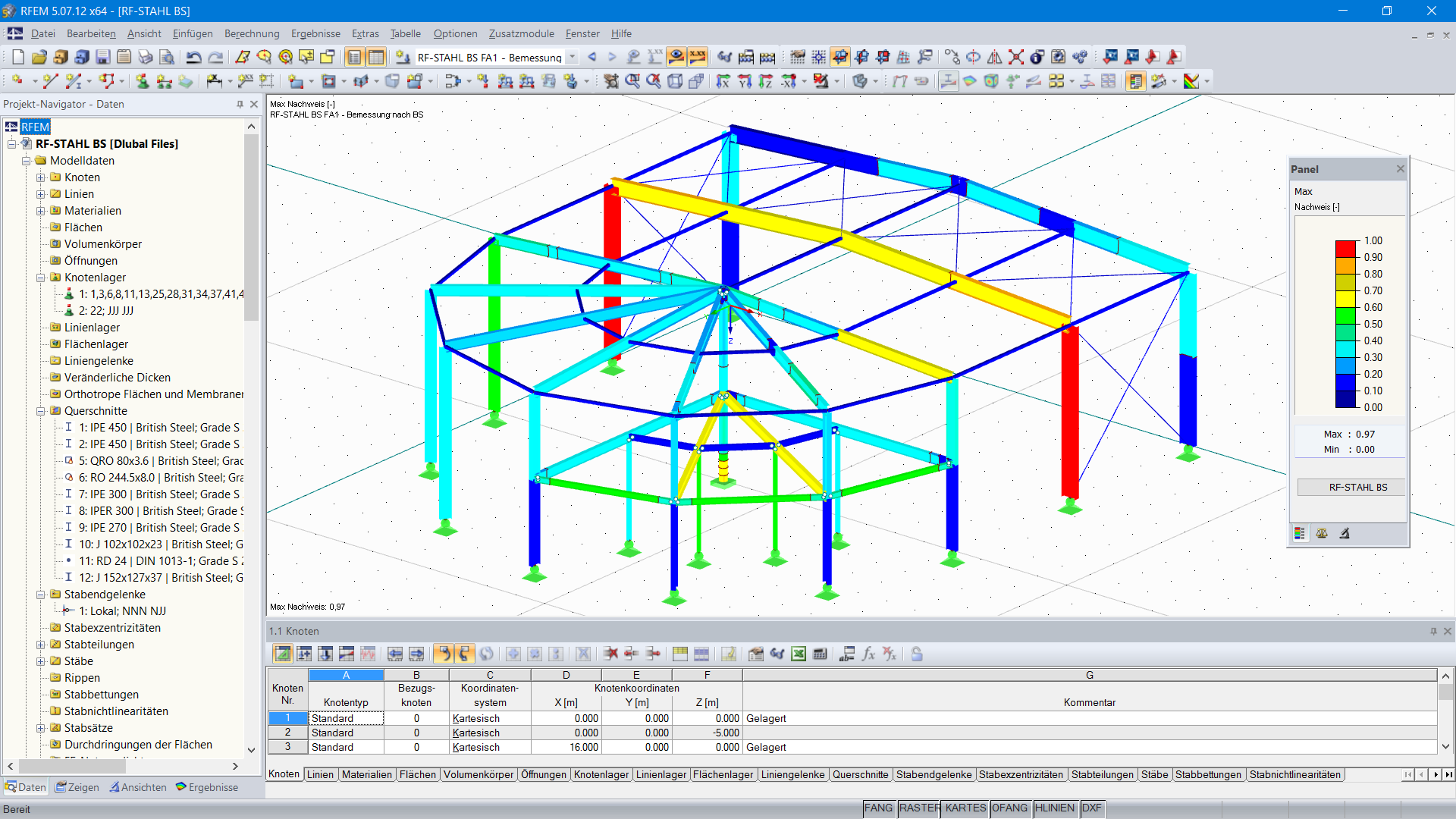Screen dimensions: 1456x819
Task: Click the previous result arrow icon
Action: [592, 57]
